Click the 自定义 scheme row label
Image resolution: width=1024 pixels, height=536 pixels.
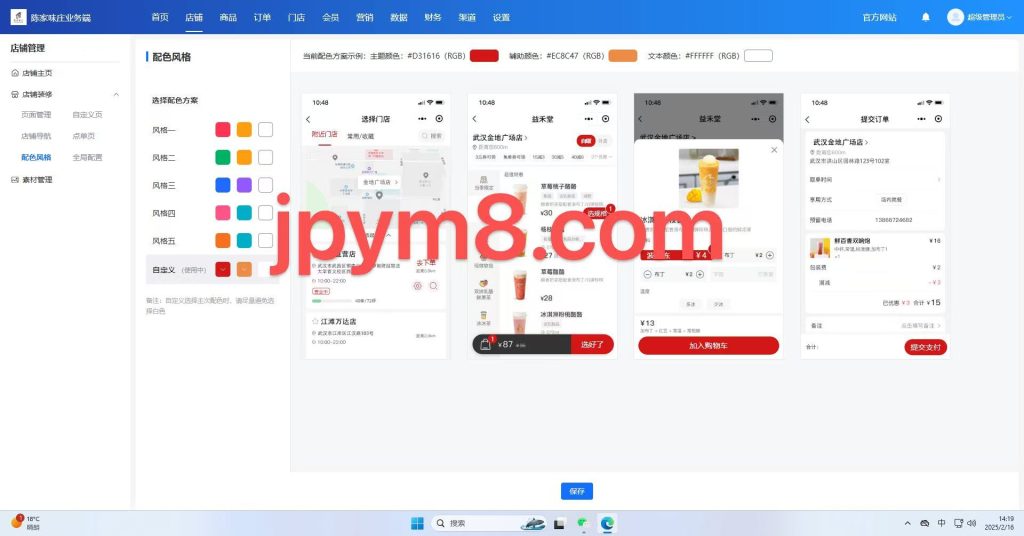click(x=163, y=269)
